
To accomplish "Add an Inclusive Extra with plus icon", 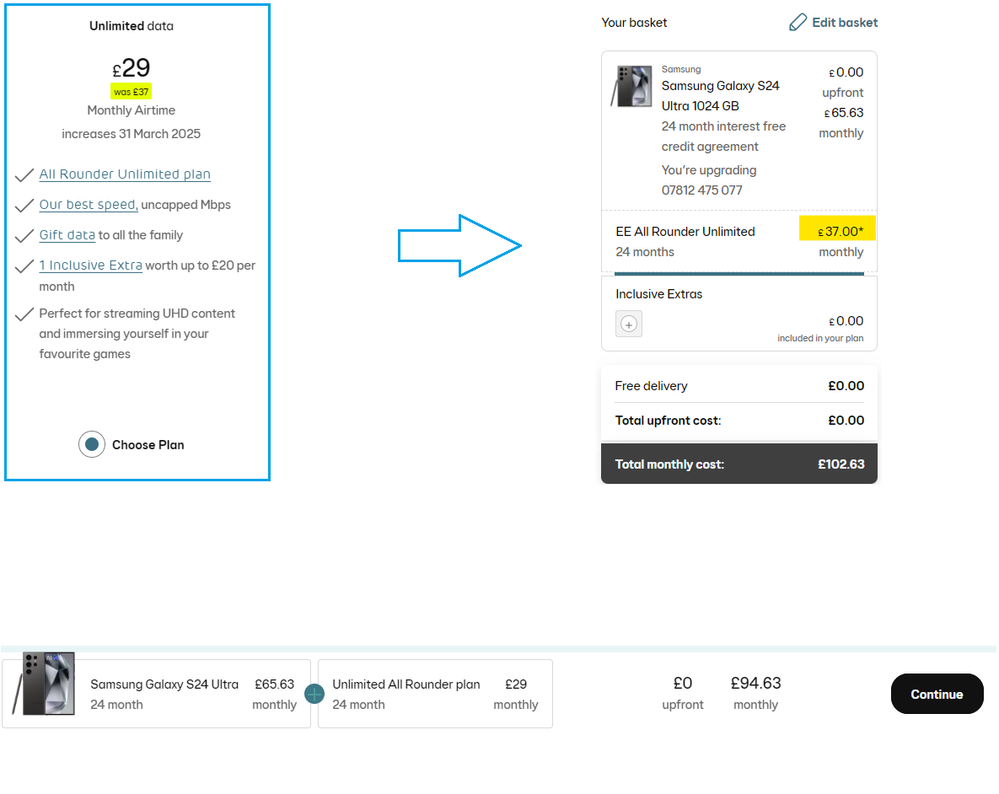I will pos(629,324).
